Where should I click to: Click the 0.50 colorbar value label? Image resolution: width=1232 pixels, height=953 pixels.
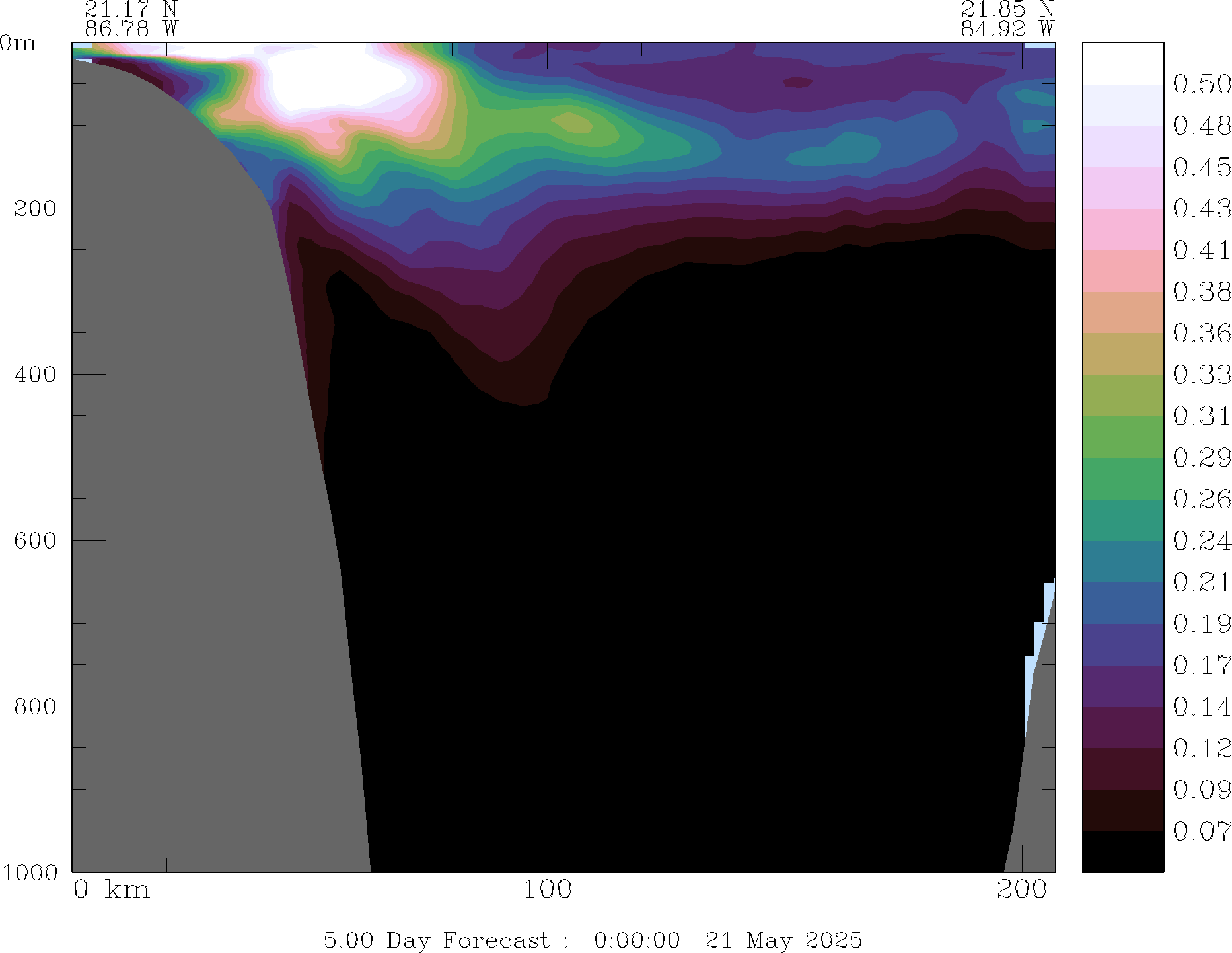1202,85
